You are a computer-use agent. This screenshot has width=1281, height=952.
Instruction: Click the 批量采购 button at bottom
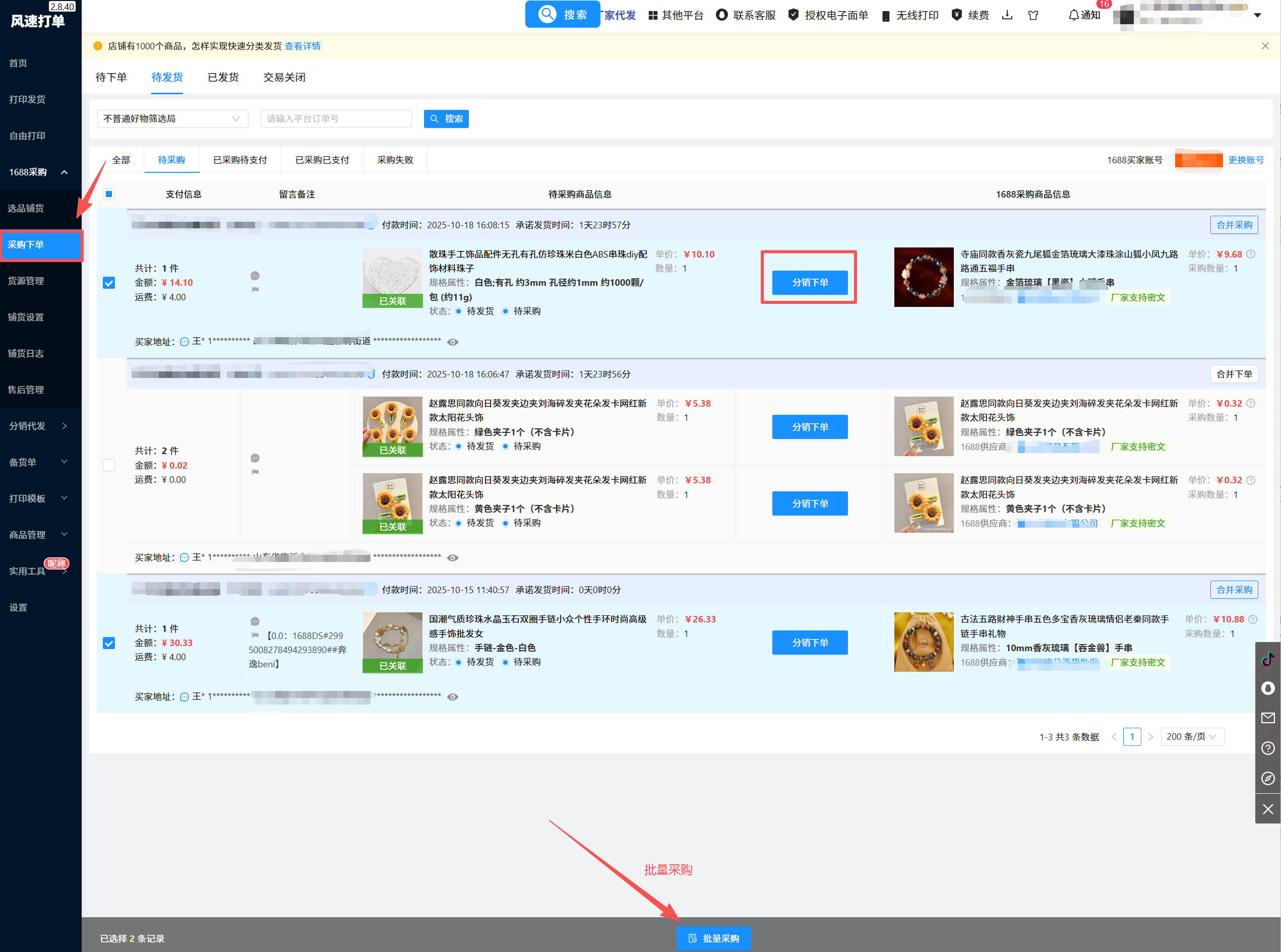coord(713,938)
